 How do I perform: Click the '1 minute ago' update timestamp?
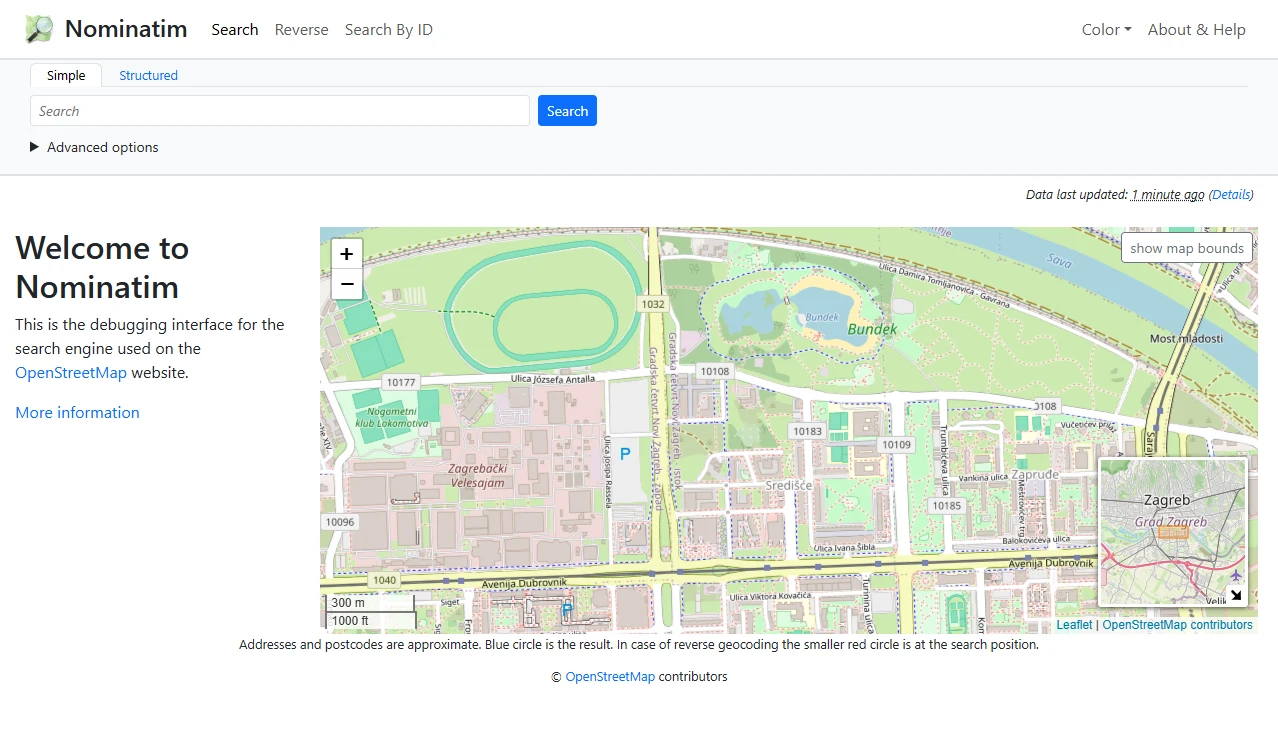click(x=1168, y=195)
